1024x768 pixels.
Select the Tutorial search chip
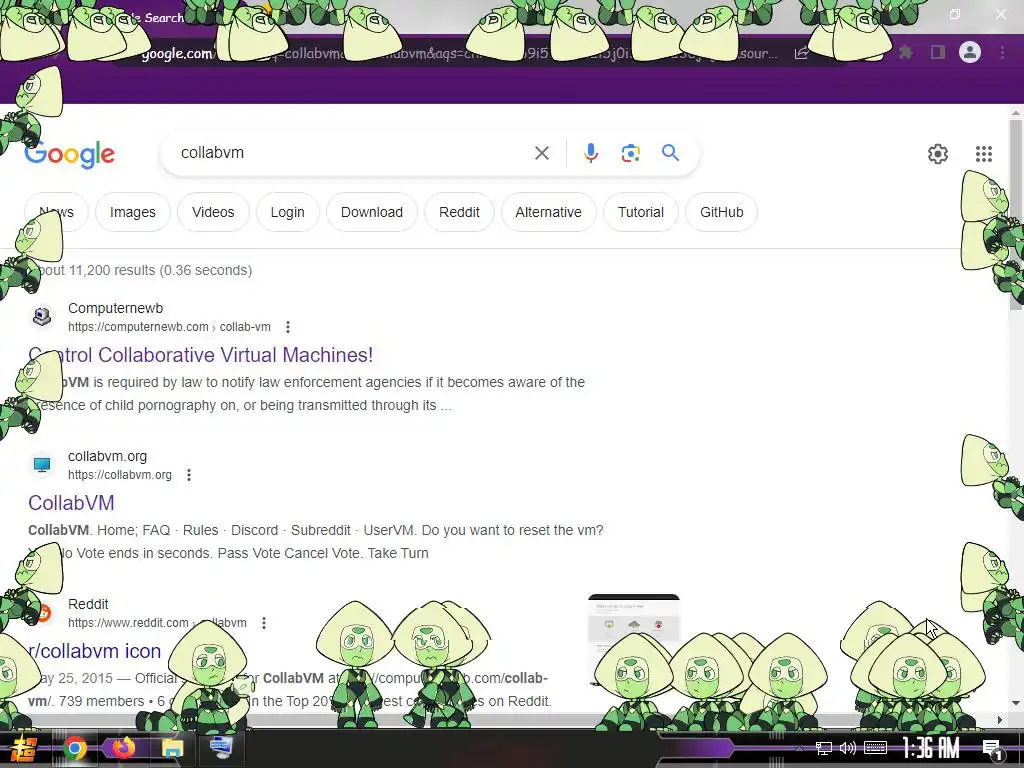click(641, 212)
